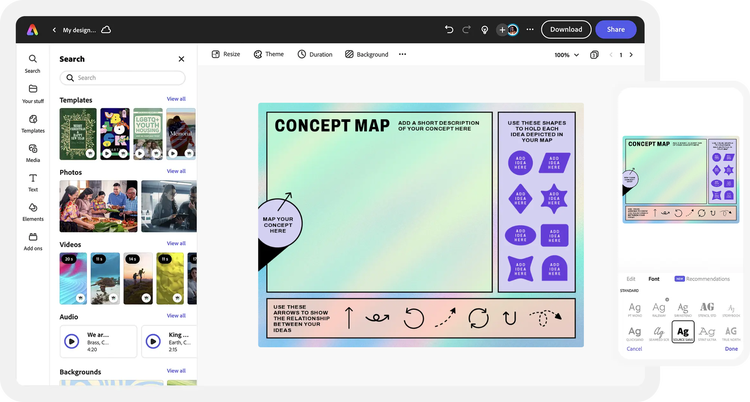
Task: Click the Resize tool in the toolbar
Action: point(226,54)
